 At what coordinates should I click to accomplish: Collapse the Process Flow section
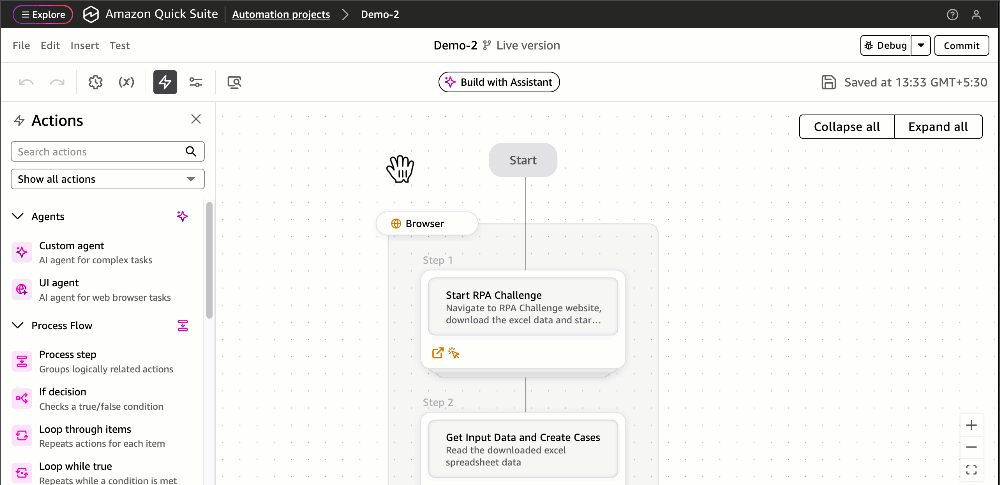(17, 325)
